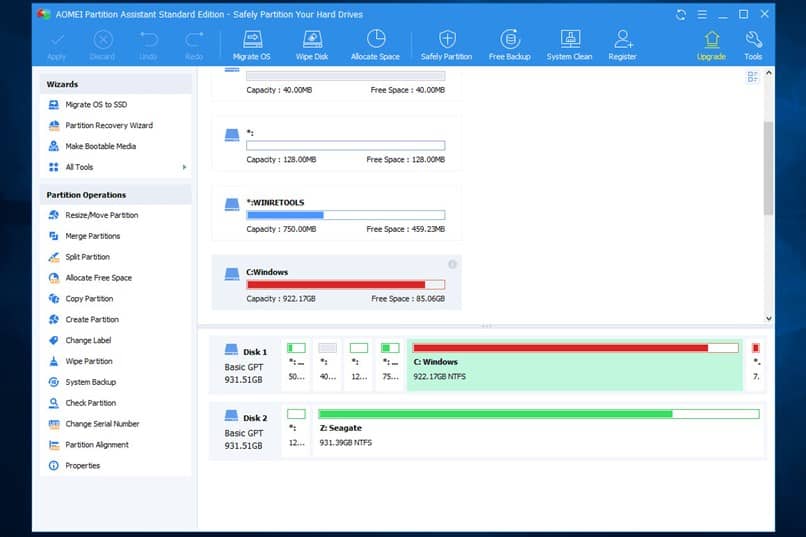The width and height of the screenshot is (806, 537).
Task: Click the Undo arrow icon
Action: click(x=149, y=40)
